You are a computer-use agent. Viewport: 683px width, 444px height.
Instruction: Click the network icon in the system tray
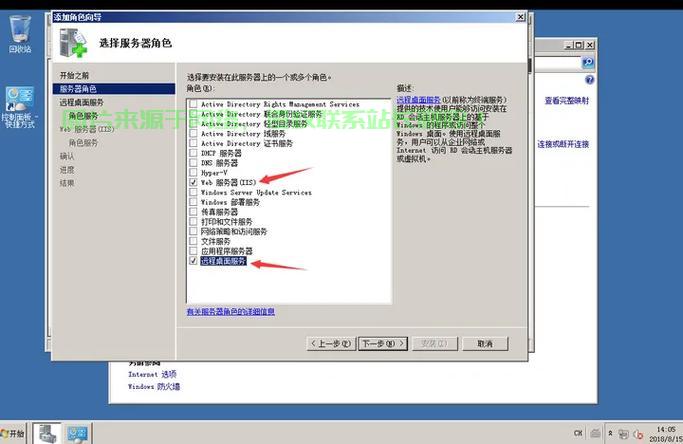(624, 434)
